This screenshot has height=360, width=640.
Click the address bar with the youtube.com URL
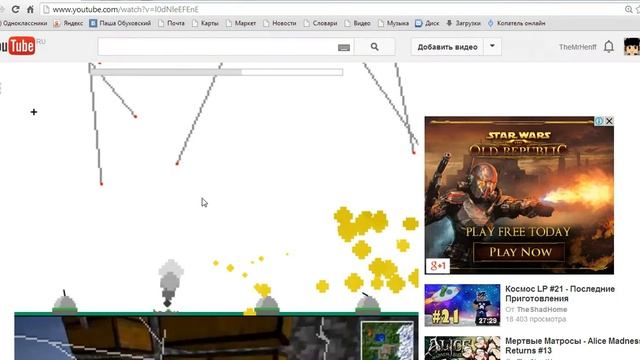coord(331,9)
